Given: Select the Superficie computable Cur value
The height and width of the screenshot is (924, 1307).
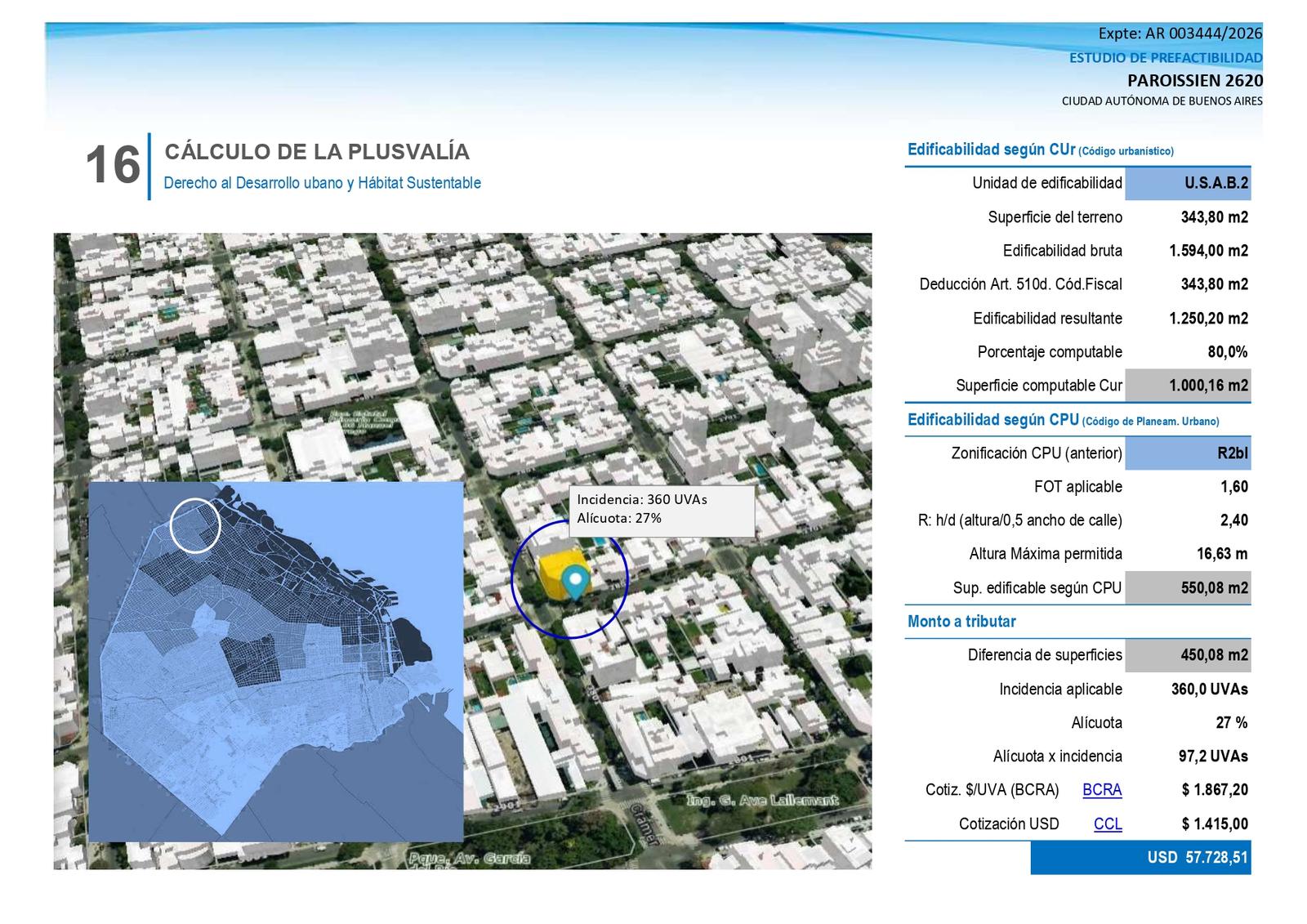Looking at the screenshot, I should pos(1188,386).
